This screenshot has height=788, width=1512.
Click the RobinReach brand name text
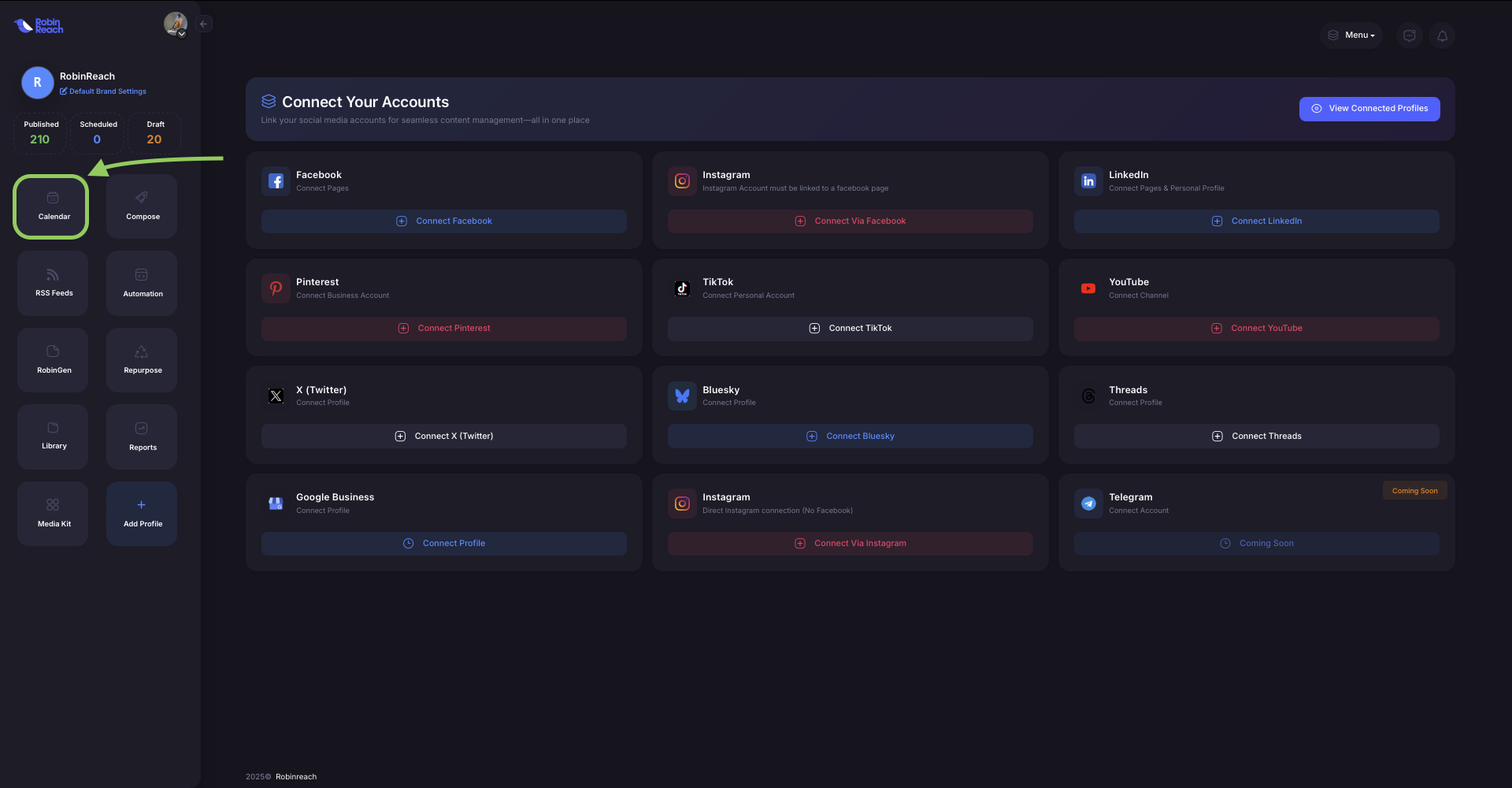tap(87, 76)
